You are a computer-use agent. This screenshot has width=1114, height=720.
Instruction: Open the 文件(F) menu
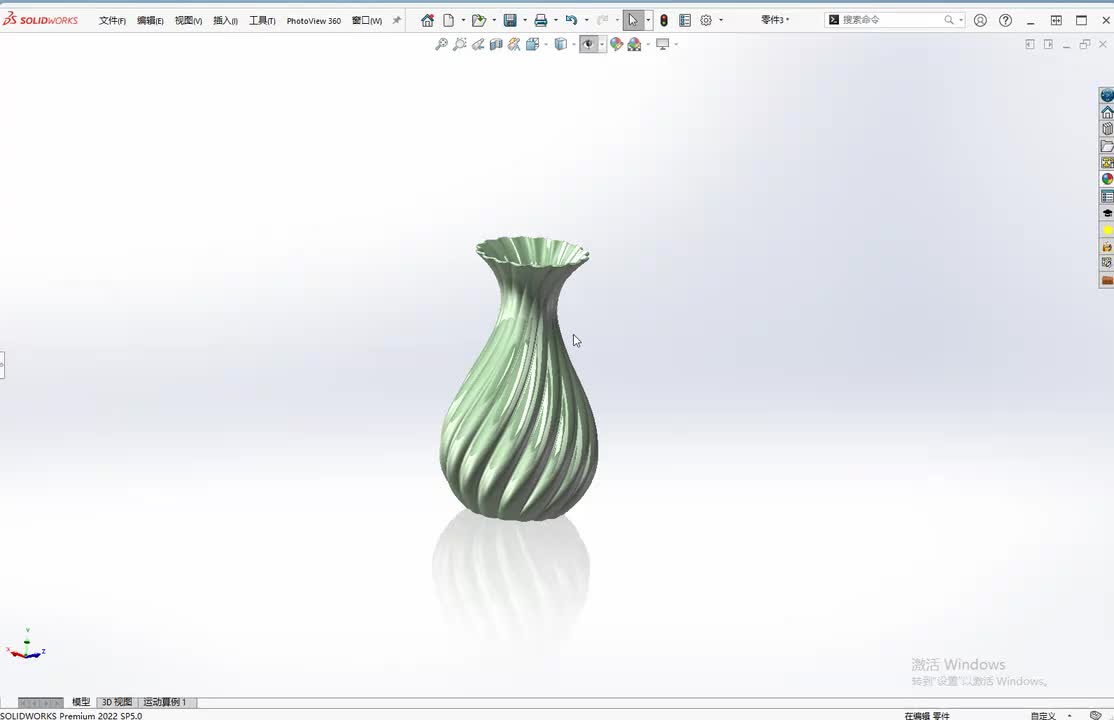(112, 21)
